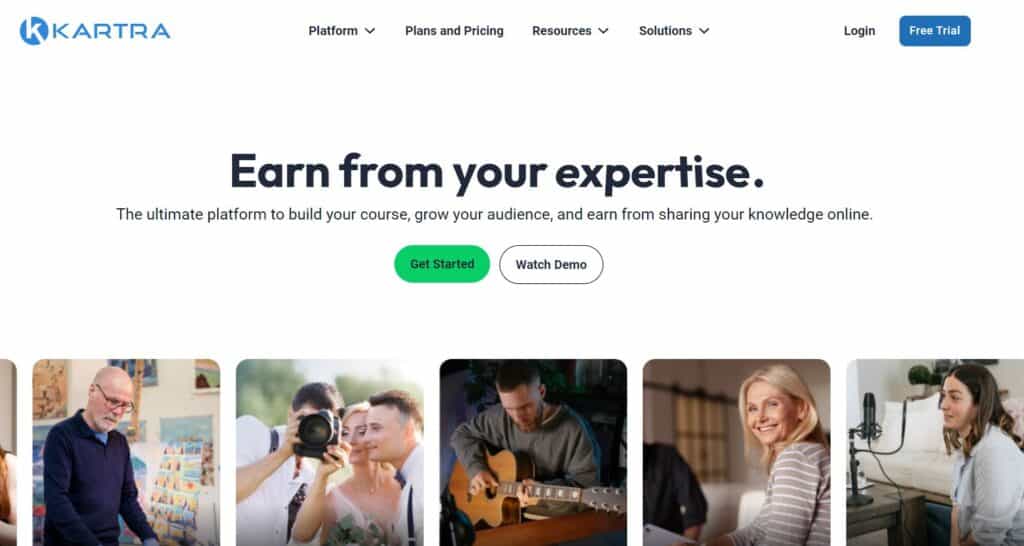Start the Free Trial button
The height and width of the screenshot is (546, 1024).
(x=935, y=31)
